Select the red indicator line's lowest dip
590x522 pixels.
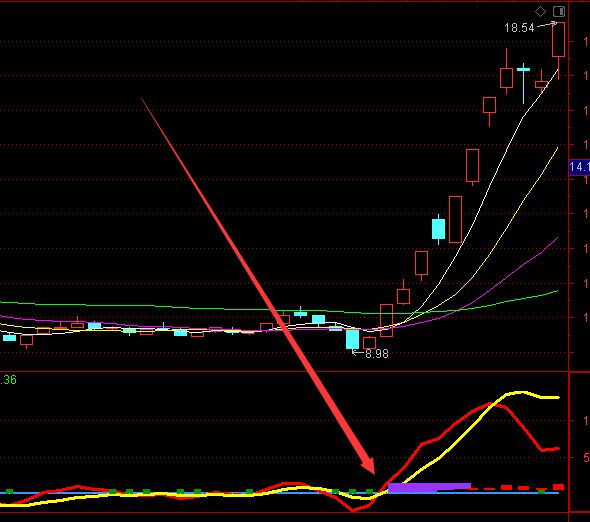[353, 510]
